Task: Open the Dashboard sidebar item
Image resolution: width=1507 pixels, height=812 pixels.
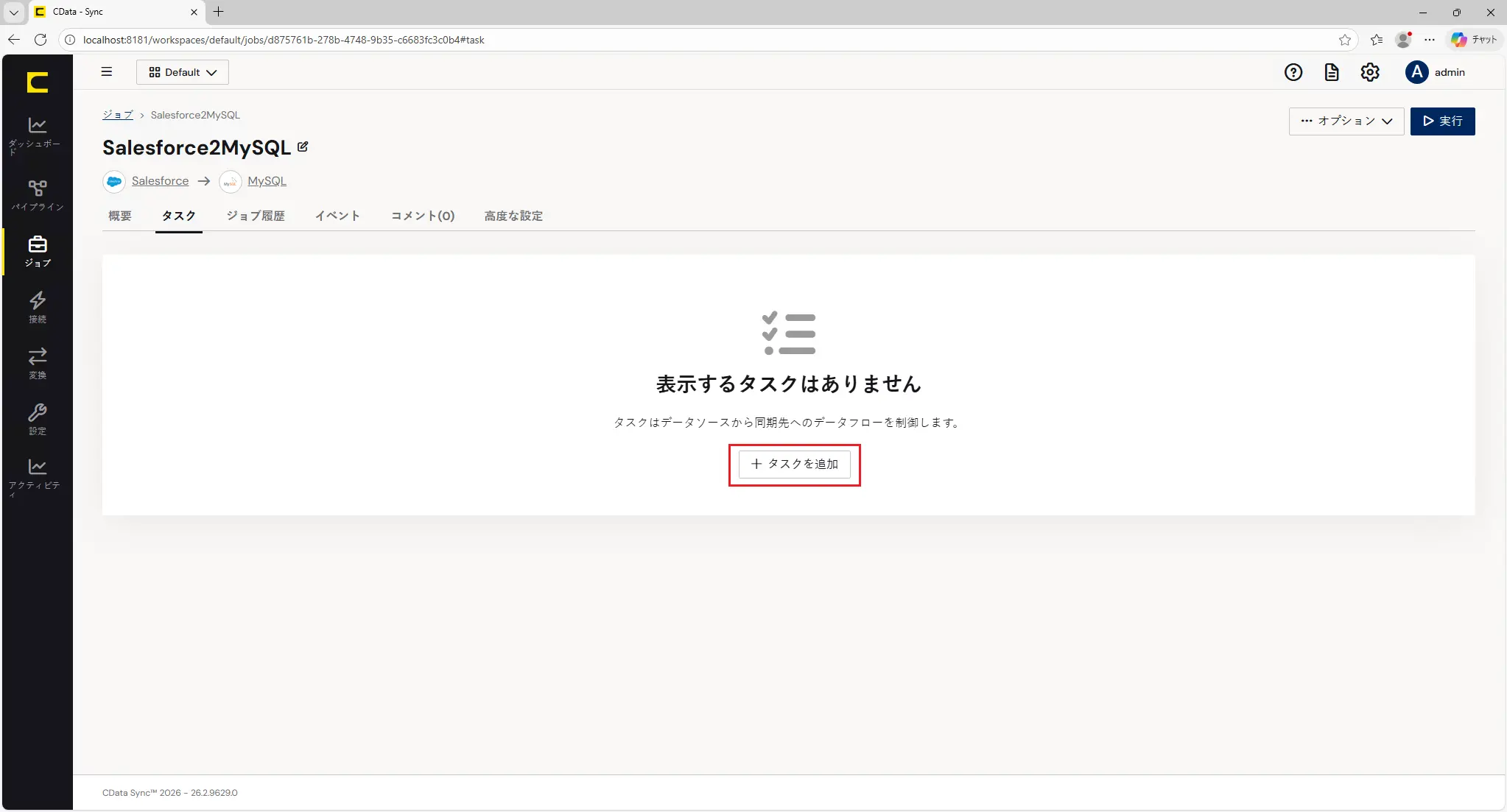Action: click(37, 136)
